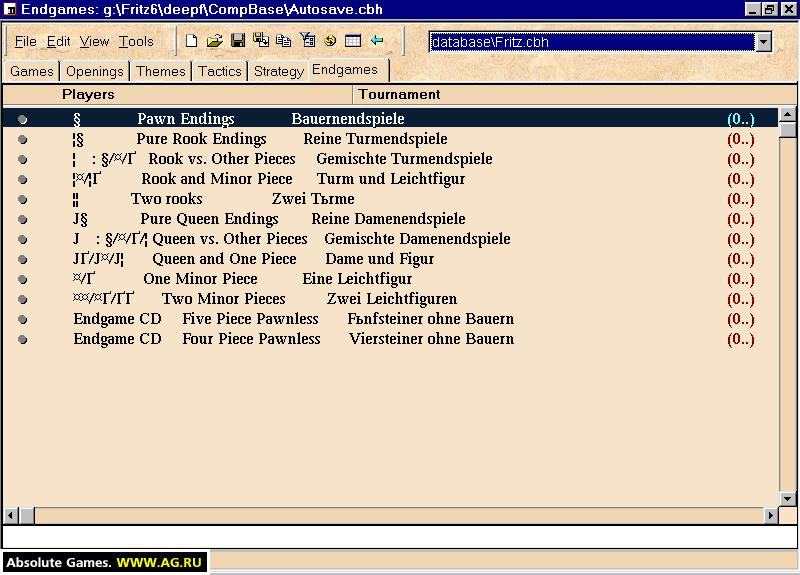800x575 pixels.
Task: Click the Save floppy disk icon
Action: tap(238, 41)
